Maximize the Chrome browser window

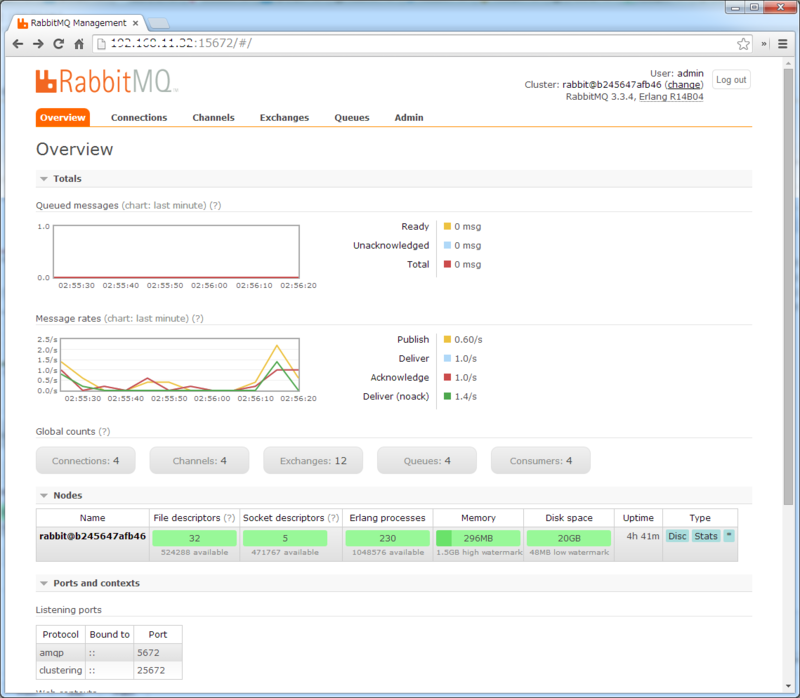coord(754,7)
